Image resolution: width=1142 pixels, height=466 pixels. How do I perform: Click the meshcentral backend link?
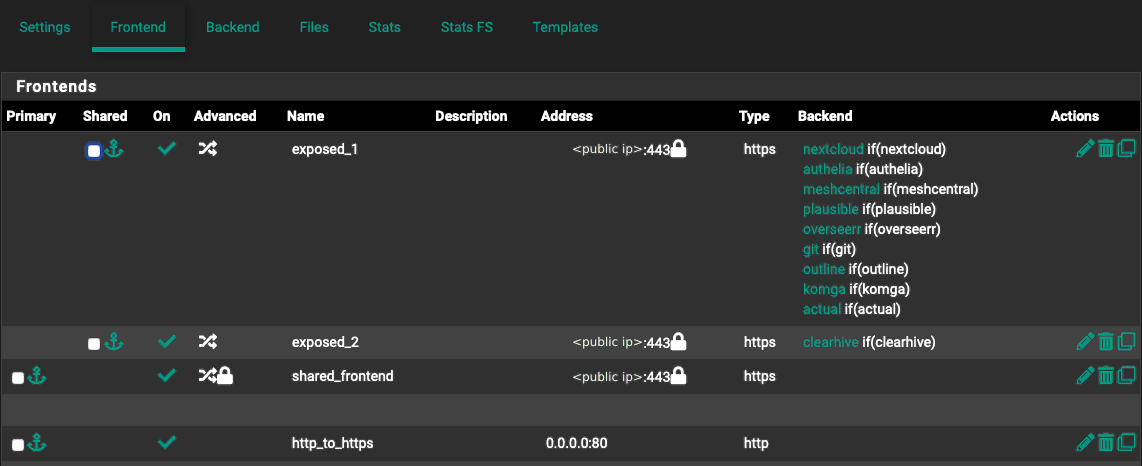pyautogui.click(x=841, y=189)
